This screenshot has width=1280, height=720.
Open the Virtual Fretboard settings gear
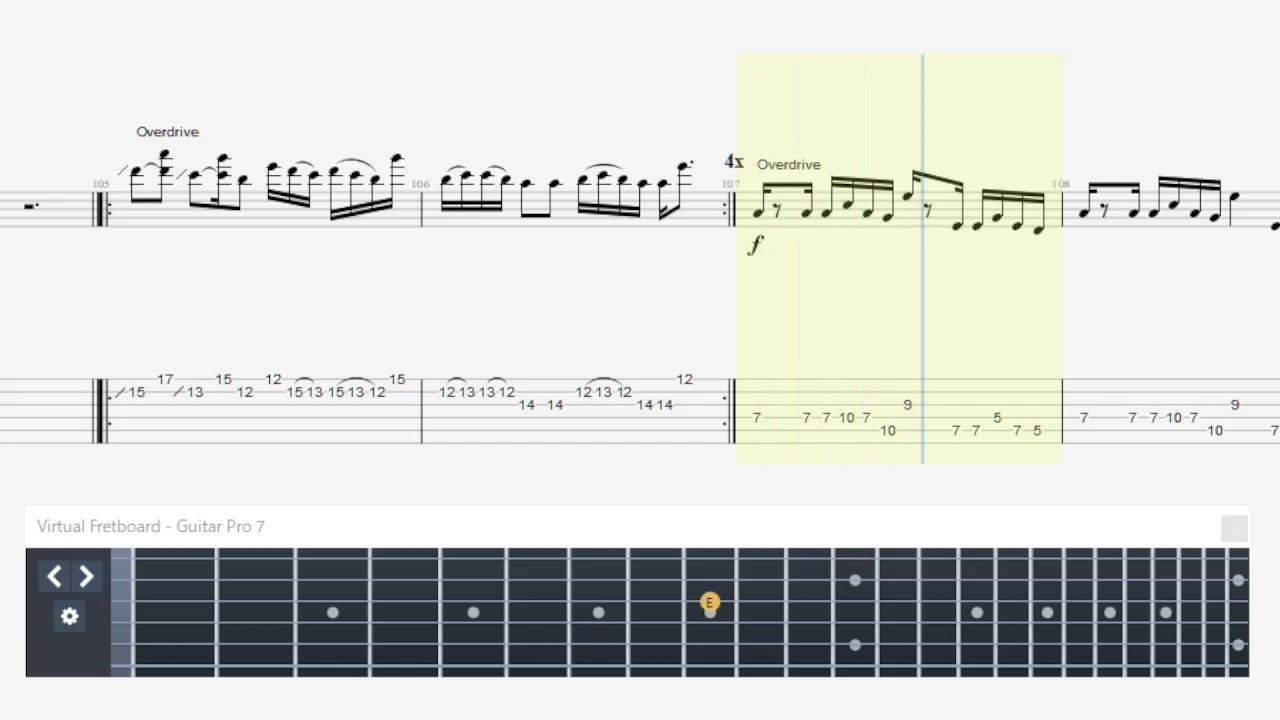click(69, 616)
